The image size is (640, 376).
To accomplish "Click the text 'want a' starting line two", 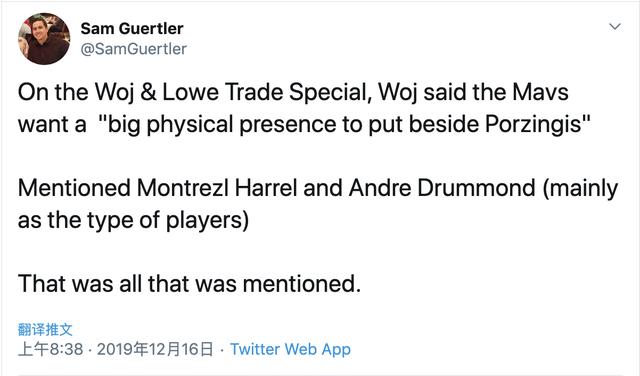I will pyautogui.click(x=52, y=124).
